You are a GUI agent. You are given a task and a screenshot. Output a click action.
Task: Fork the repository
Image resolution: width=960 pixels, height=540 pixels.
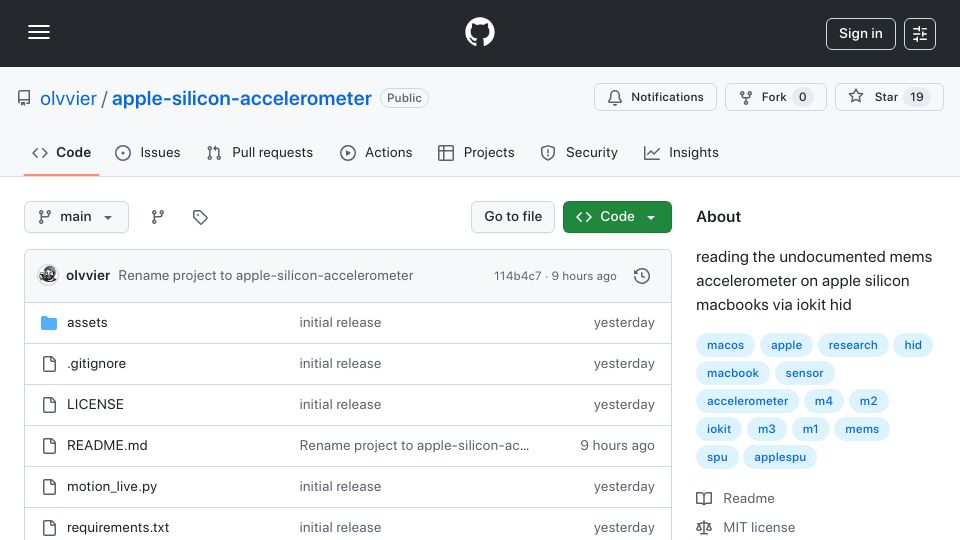(x=776, y=97)
